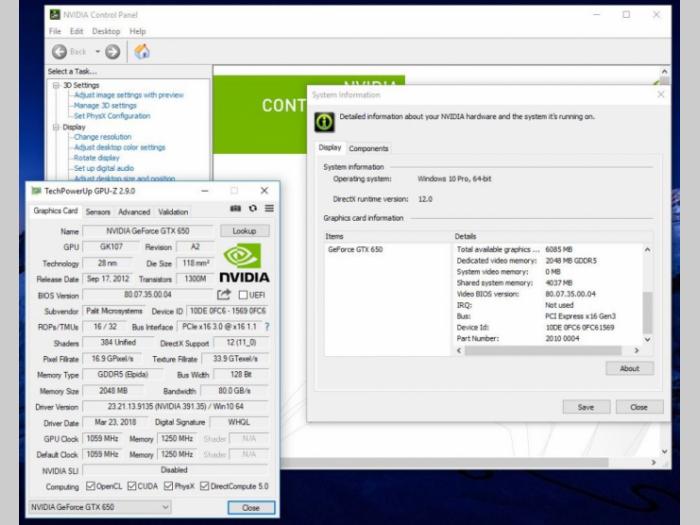
Task: Click the GPU-Z screenshot camera icon
Action: (236, 208)
